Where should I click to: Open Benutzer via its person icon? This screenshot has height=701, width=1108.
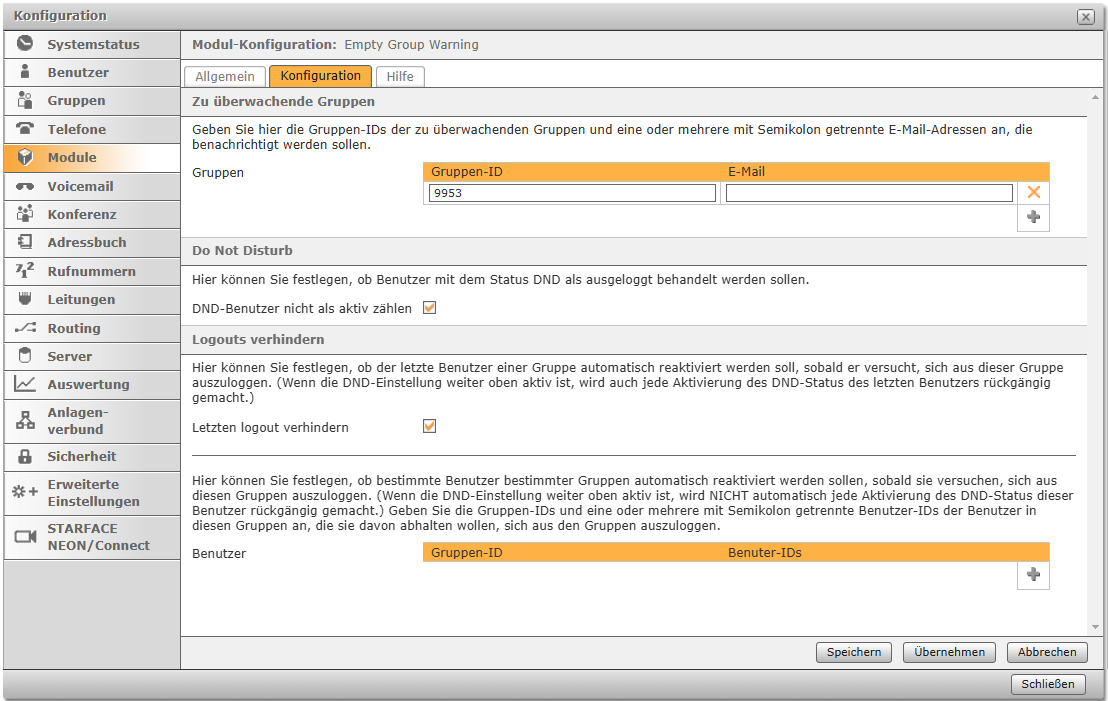pos(25,72)
